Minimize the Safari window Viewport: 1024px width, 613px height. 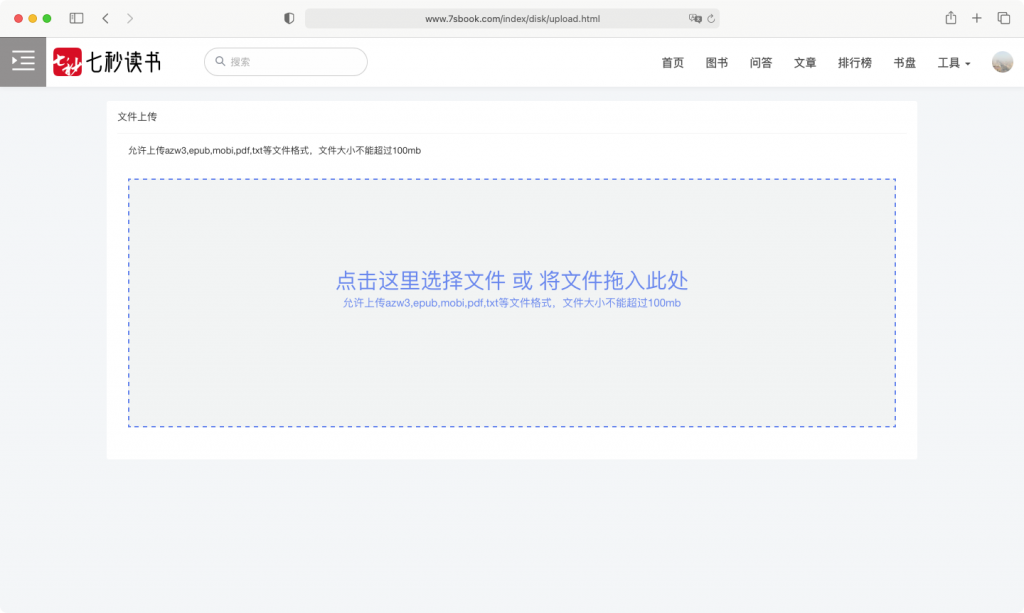33,18
